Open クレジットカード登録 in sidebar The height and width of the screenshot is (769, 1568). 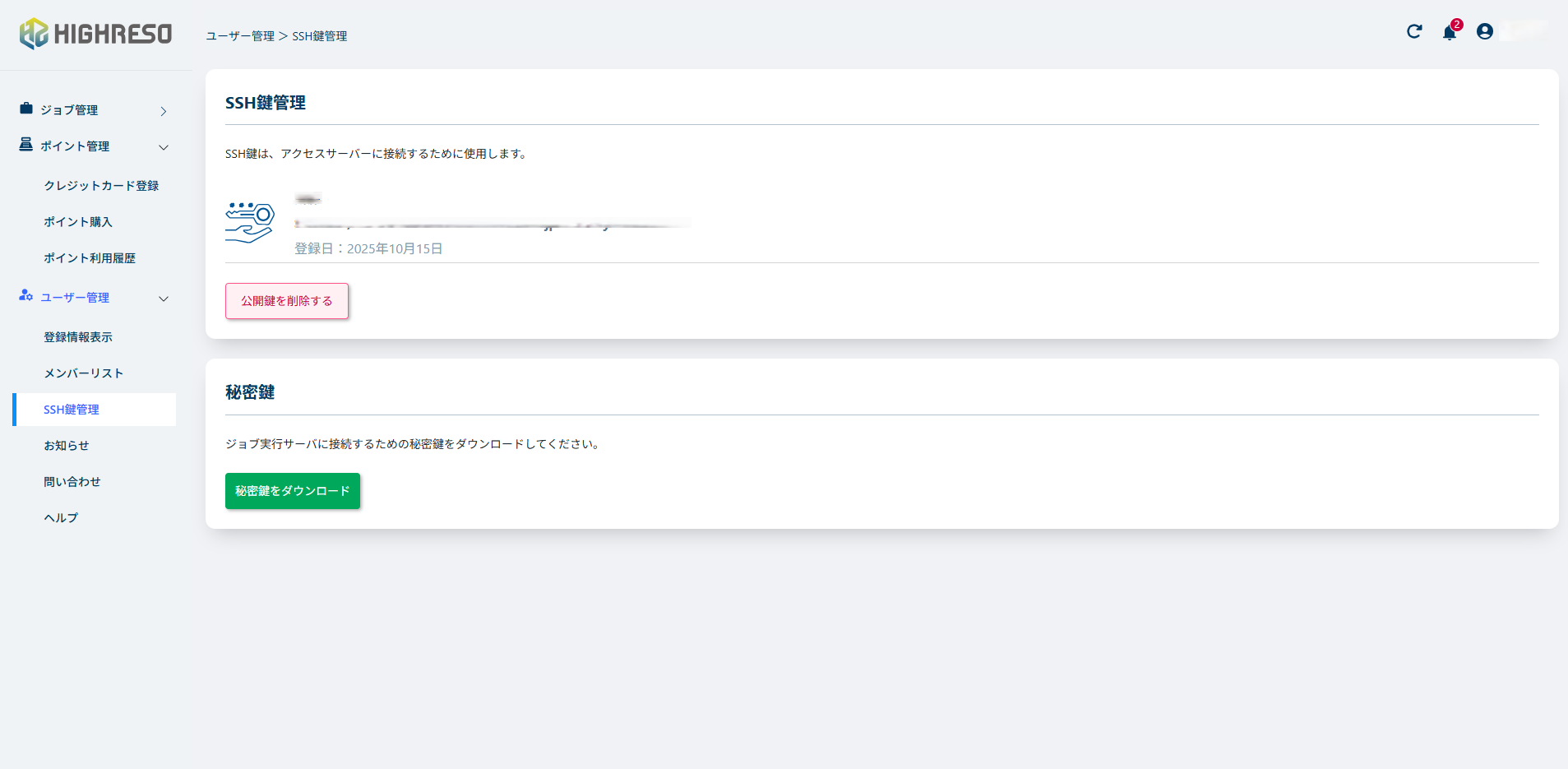pos(101,186)
